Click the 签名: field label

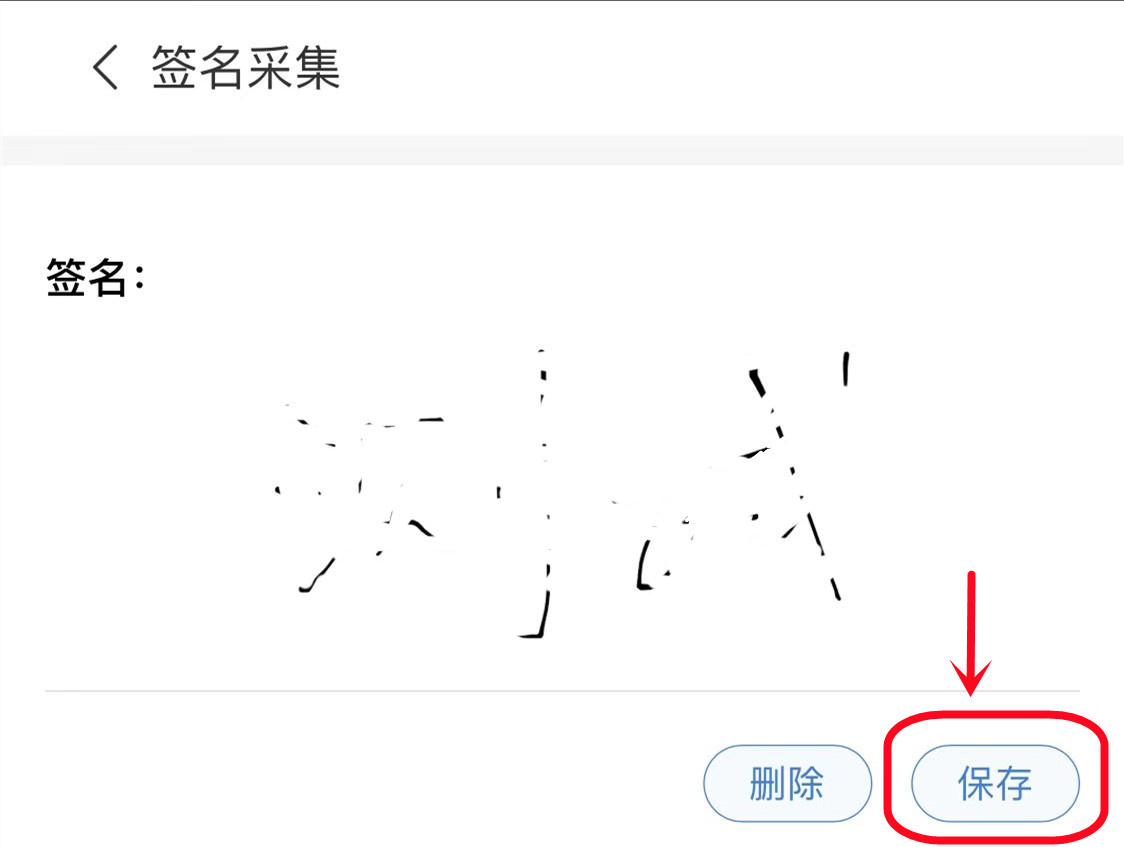(x=96, y=277)
